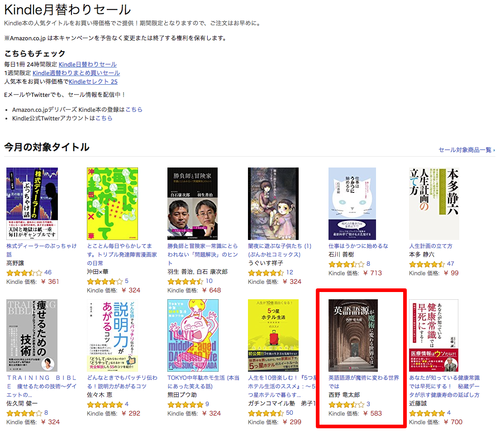Open the Kindle日替わりセール link
This screenshot has height=431, width=500.
88,64
